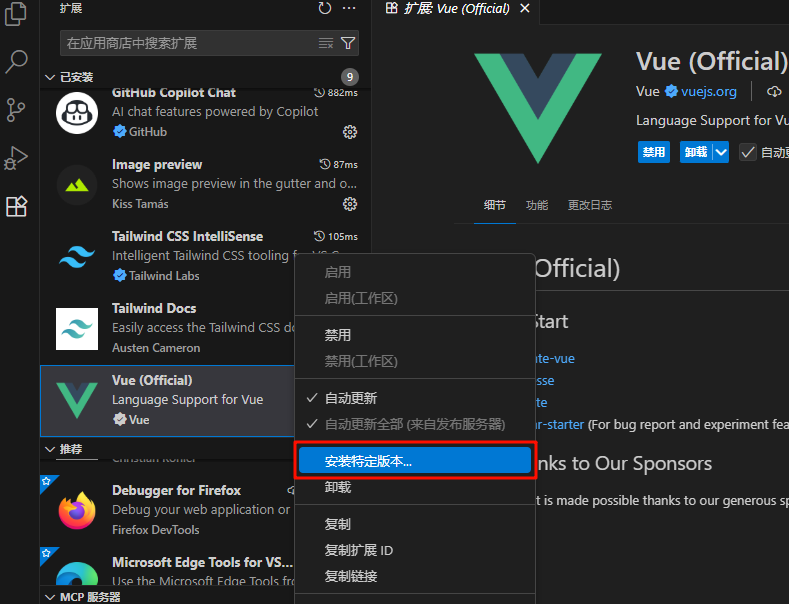Select Image preview extension title
Viewport: 789px width, 604px height.
click(x=157, y=165)
